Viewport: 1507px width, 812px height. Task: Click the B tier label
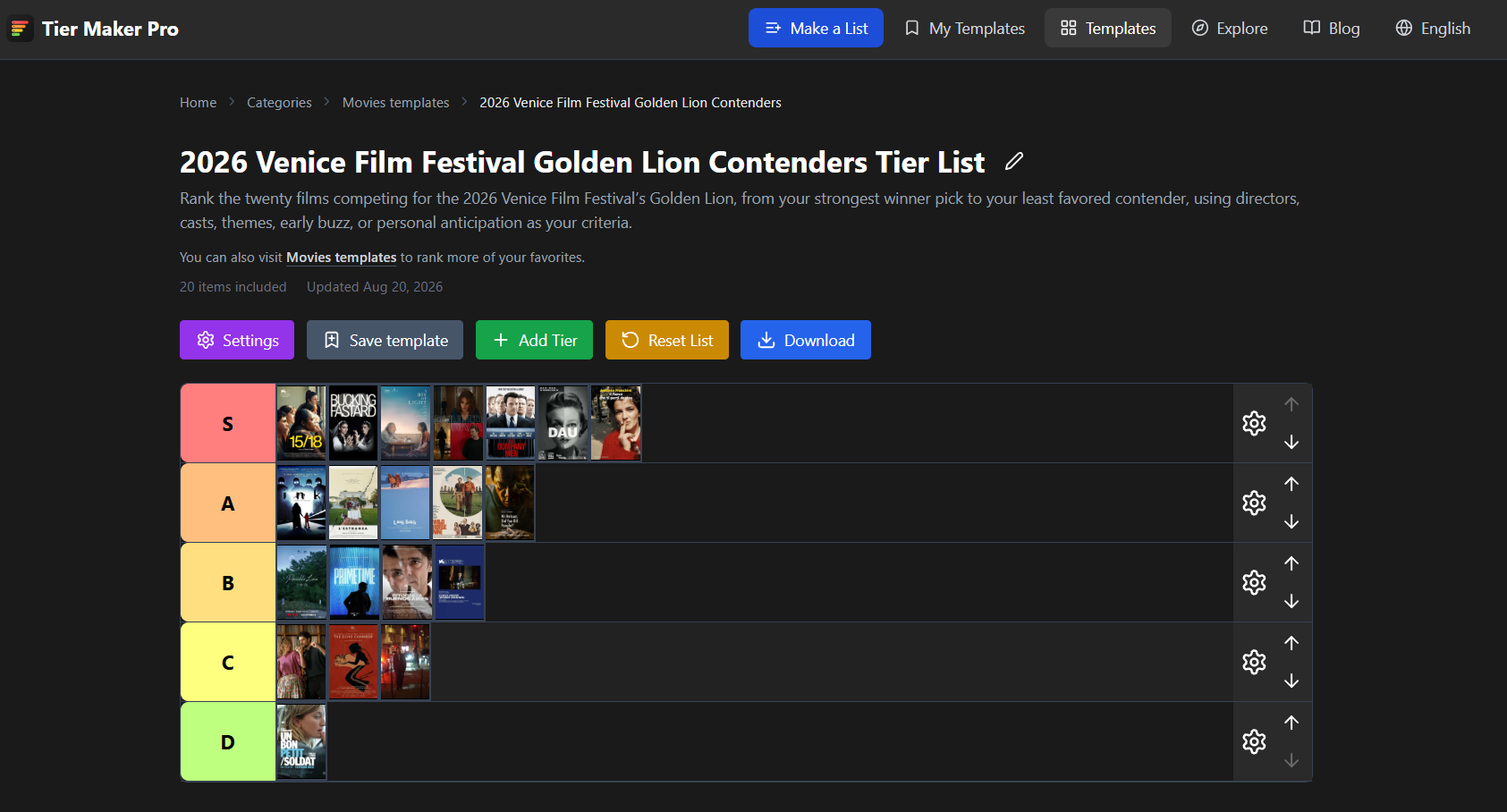[228, 582]
